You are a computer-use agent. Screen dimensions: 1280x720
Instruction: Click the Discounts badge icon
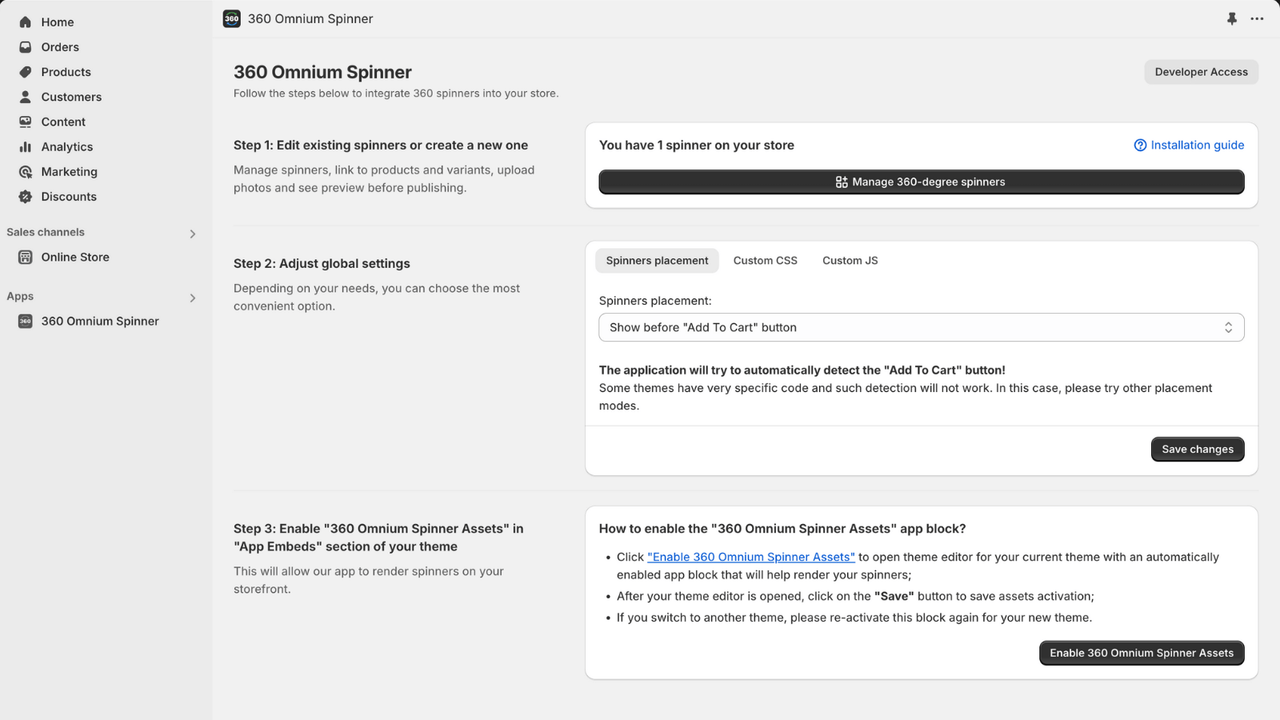point(25,197)
